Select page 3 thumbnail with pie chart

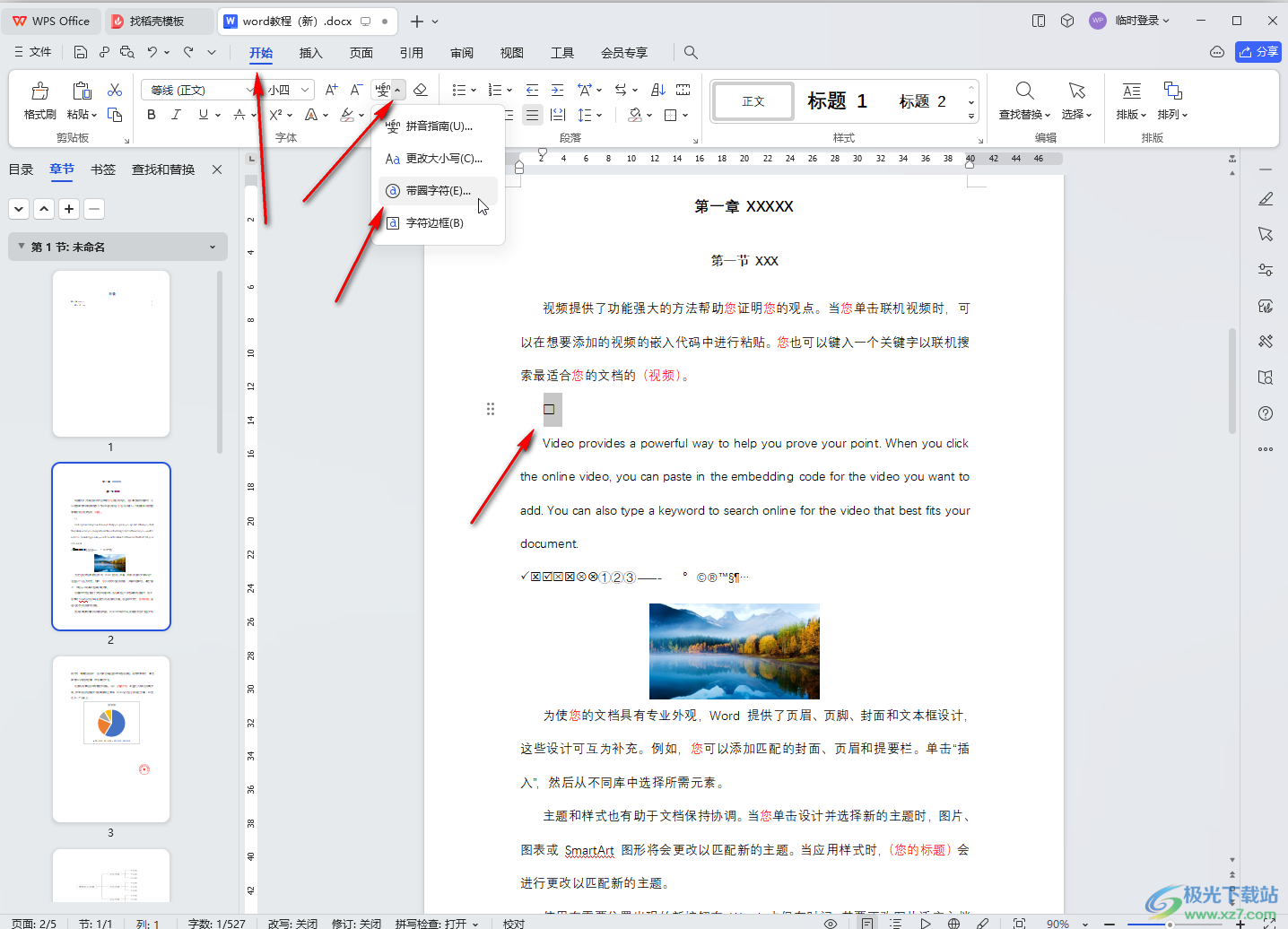(111, 739)
